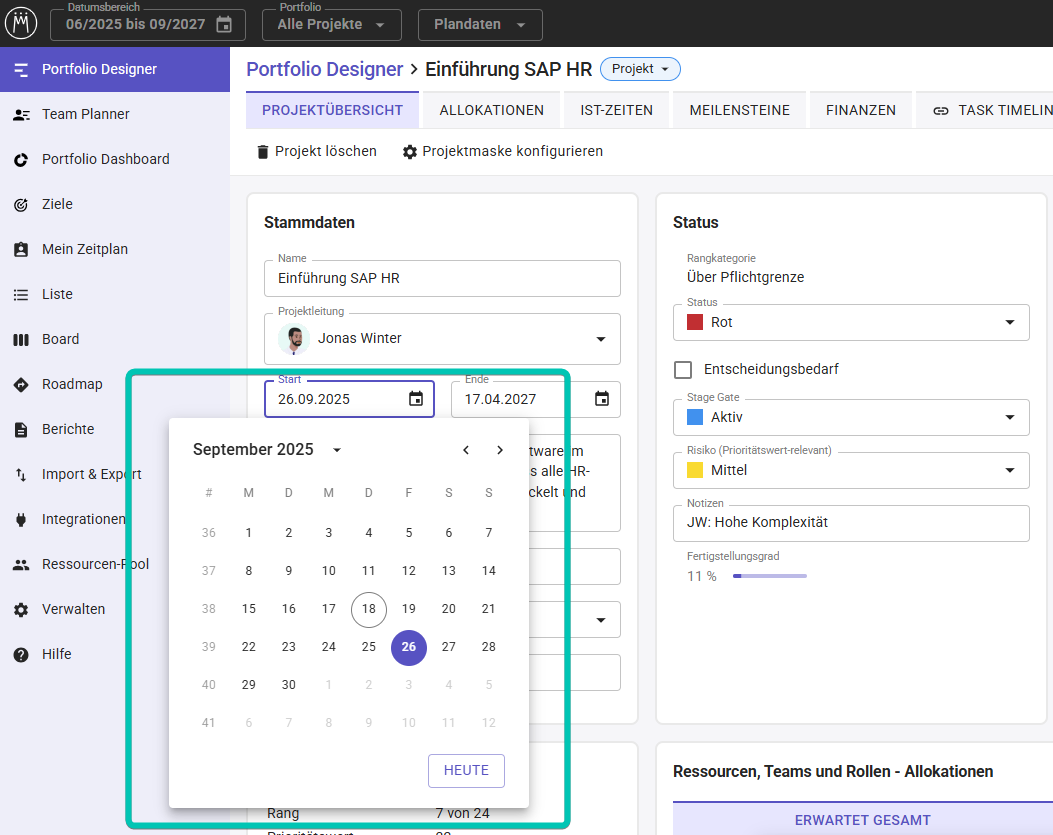Screen dimensions: 1053x835
Task: Click the Projekt löschen trash icon
Action: click(x=263, y=152)
